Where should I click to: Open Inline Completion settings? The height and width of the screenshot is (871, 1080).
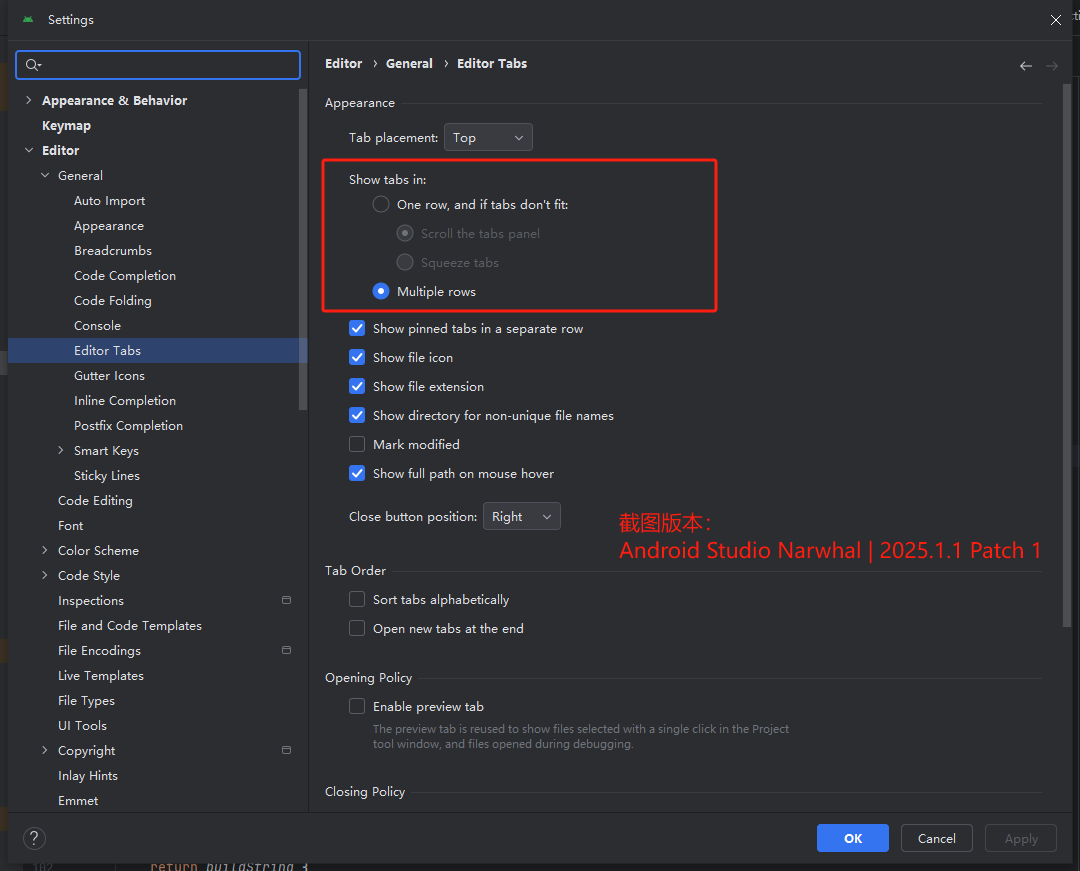(x=125, y=400)
